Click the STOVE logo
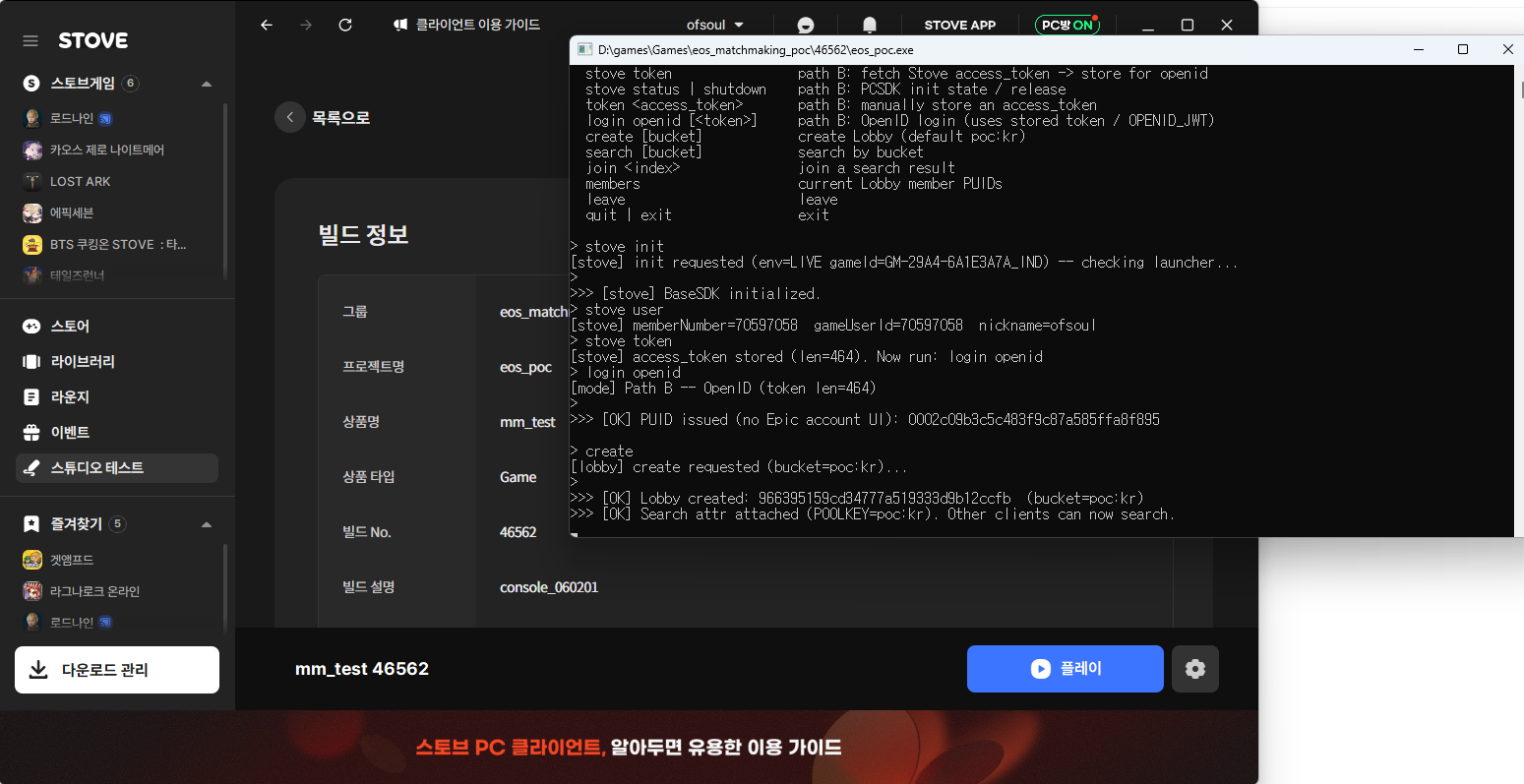 (93, 40)
